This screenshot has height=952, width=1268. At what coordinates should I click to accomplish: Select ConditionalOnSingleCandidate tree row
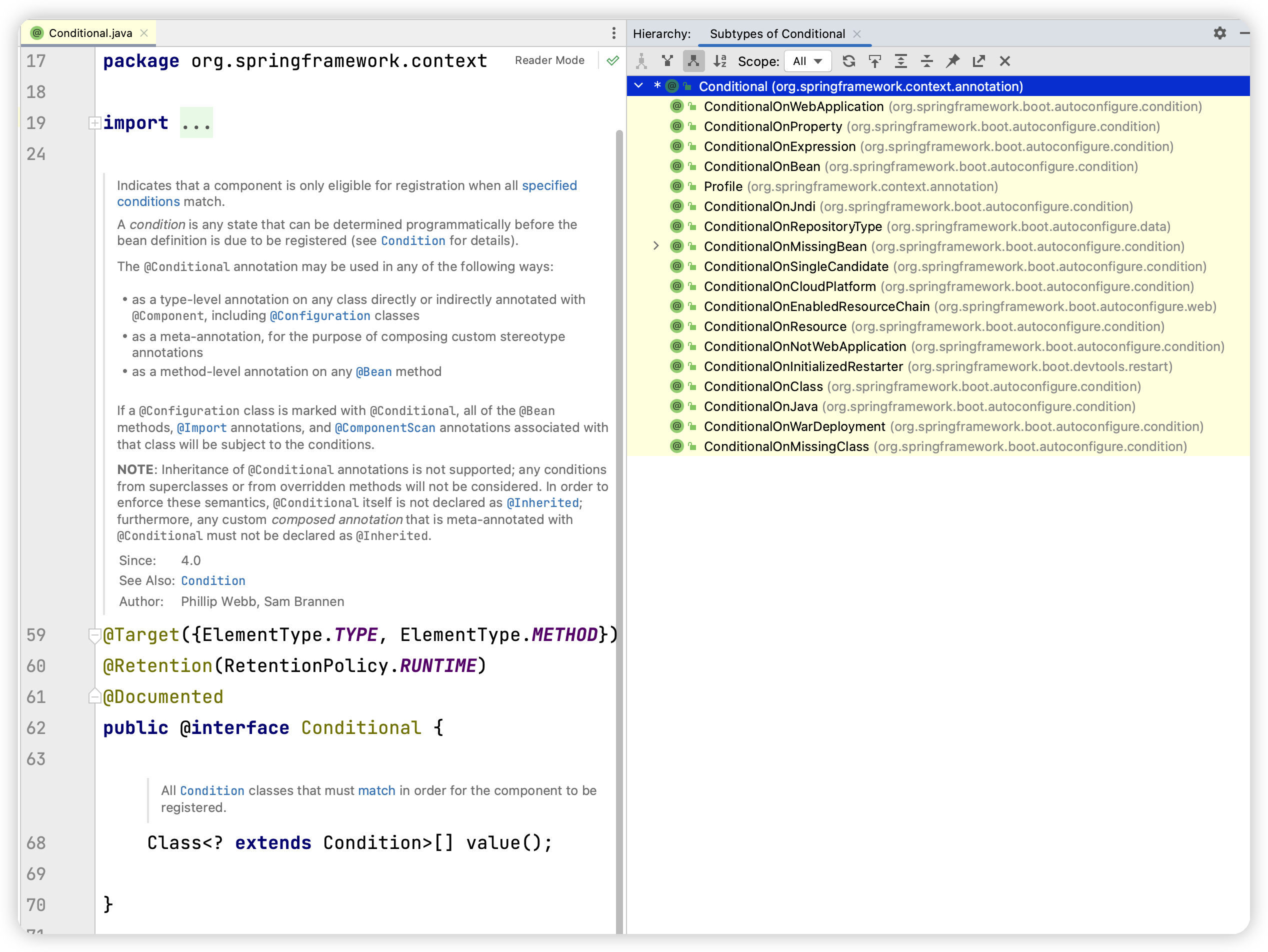coord(938,266)
